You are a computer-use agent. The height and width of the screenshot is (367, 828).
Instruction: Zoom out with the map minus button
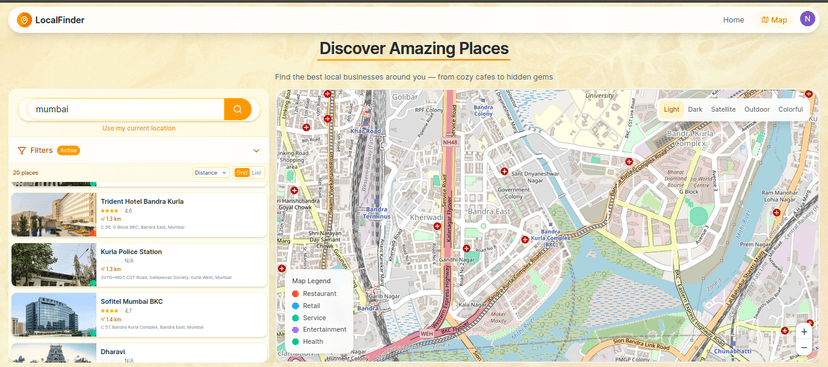pos(804,347)
